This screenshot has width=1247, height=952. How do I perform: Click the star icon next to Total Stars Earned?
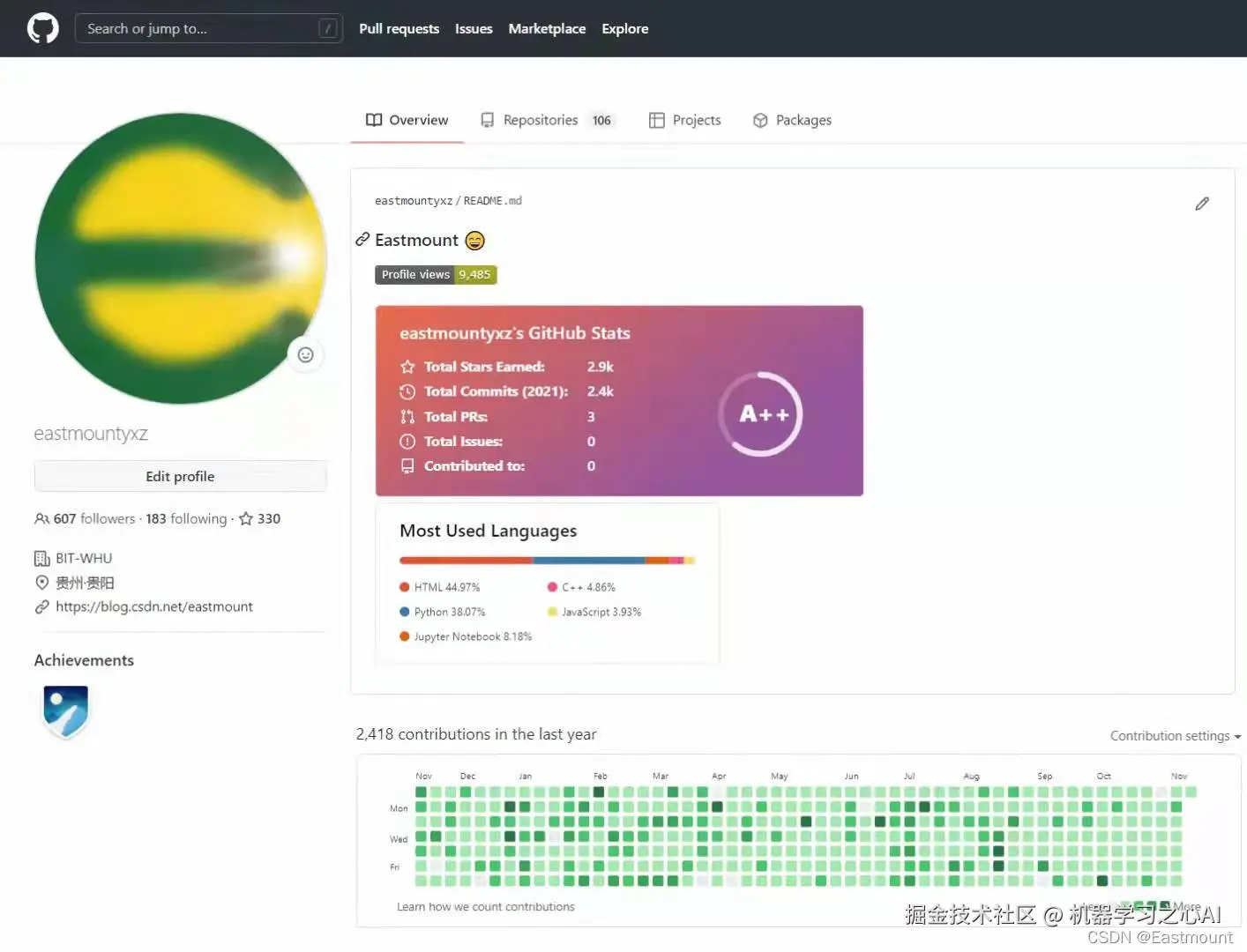[x=407, y=367]
